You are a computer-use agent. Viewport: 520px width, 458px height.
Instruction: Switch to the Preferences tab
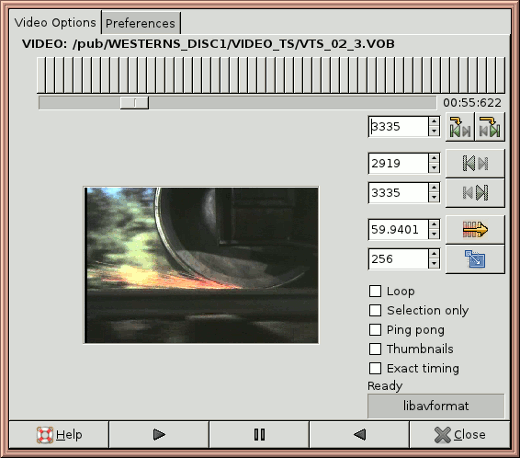[140, 23]
